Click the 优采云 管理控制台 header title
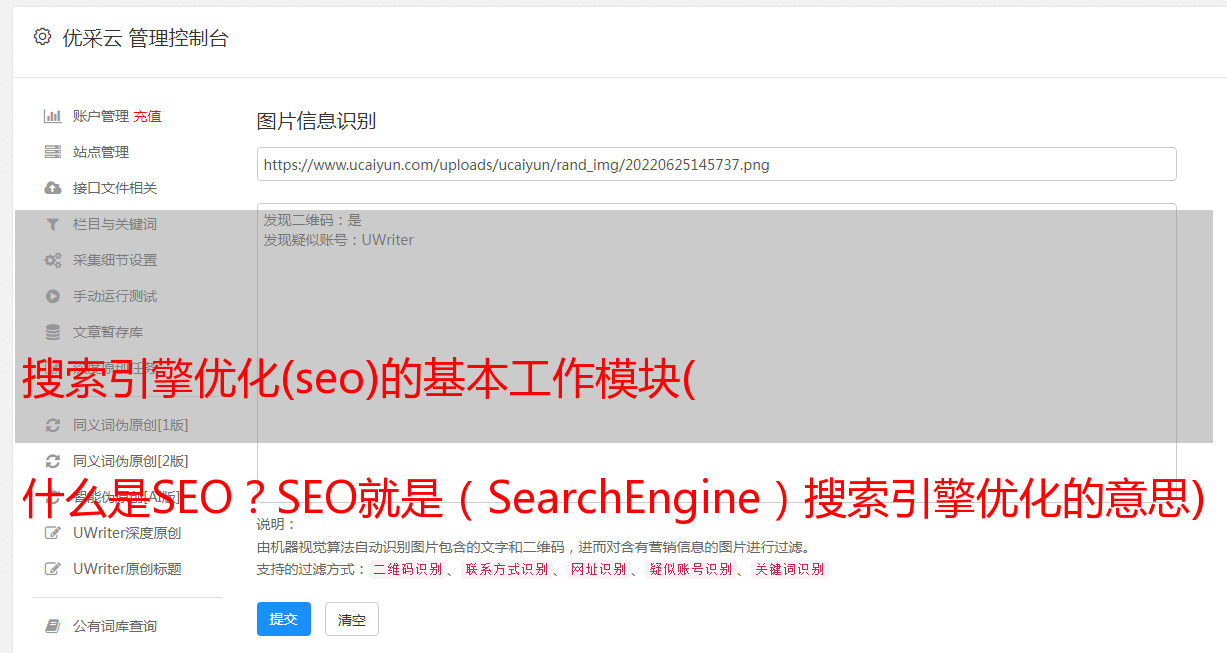This screenshot has height=653, width=1227. pos(145,38)
